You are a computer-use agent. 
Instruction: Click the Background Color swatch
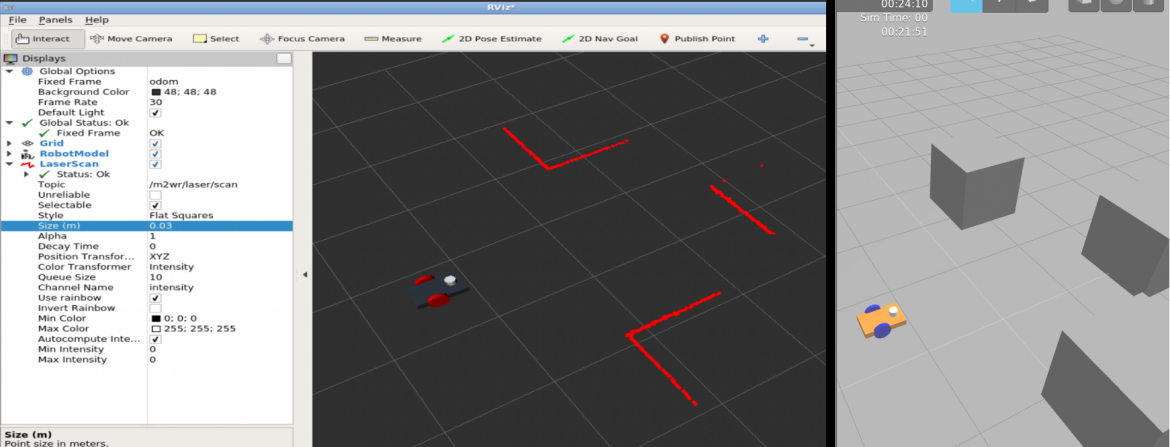[x=156, y=92]
